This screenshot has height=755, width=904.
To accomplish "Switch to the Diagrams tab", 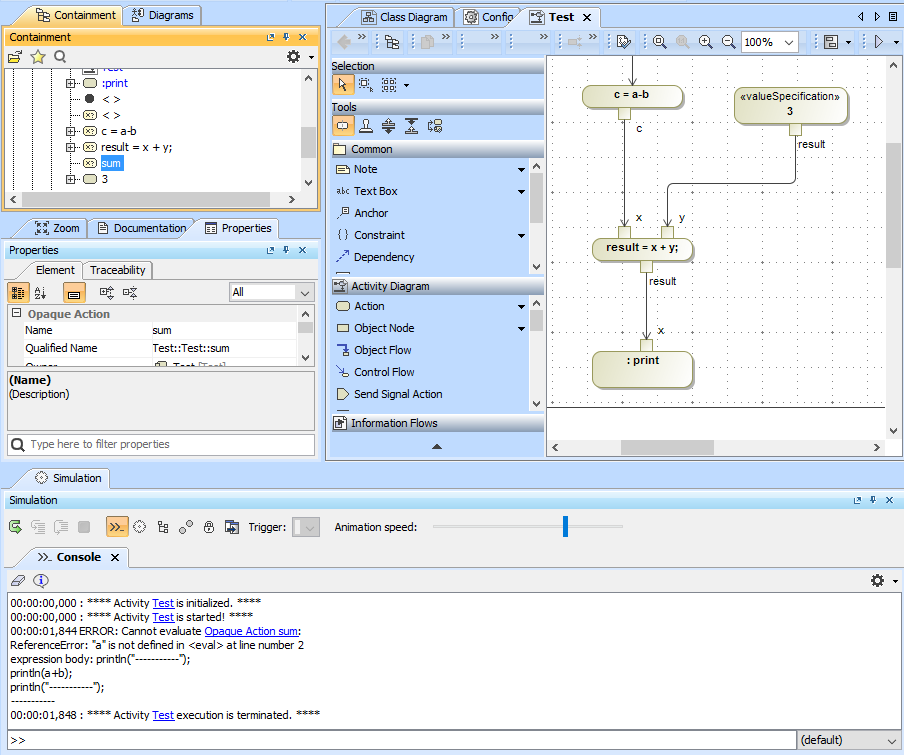I will [164, 15].
